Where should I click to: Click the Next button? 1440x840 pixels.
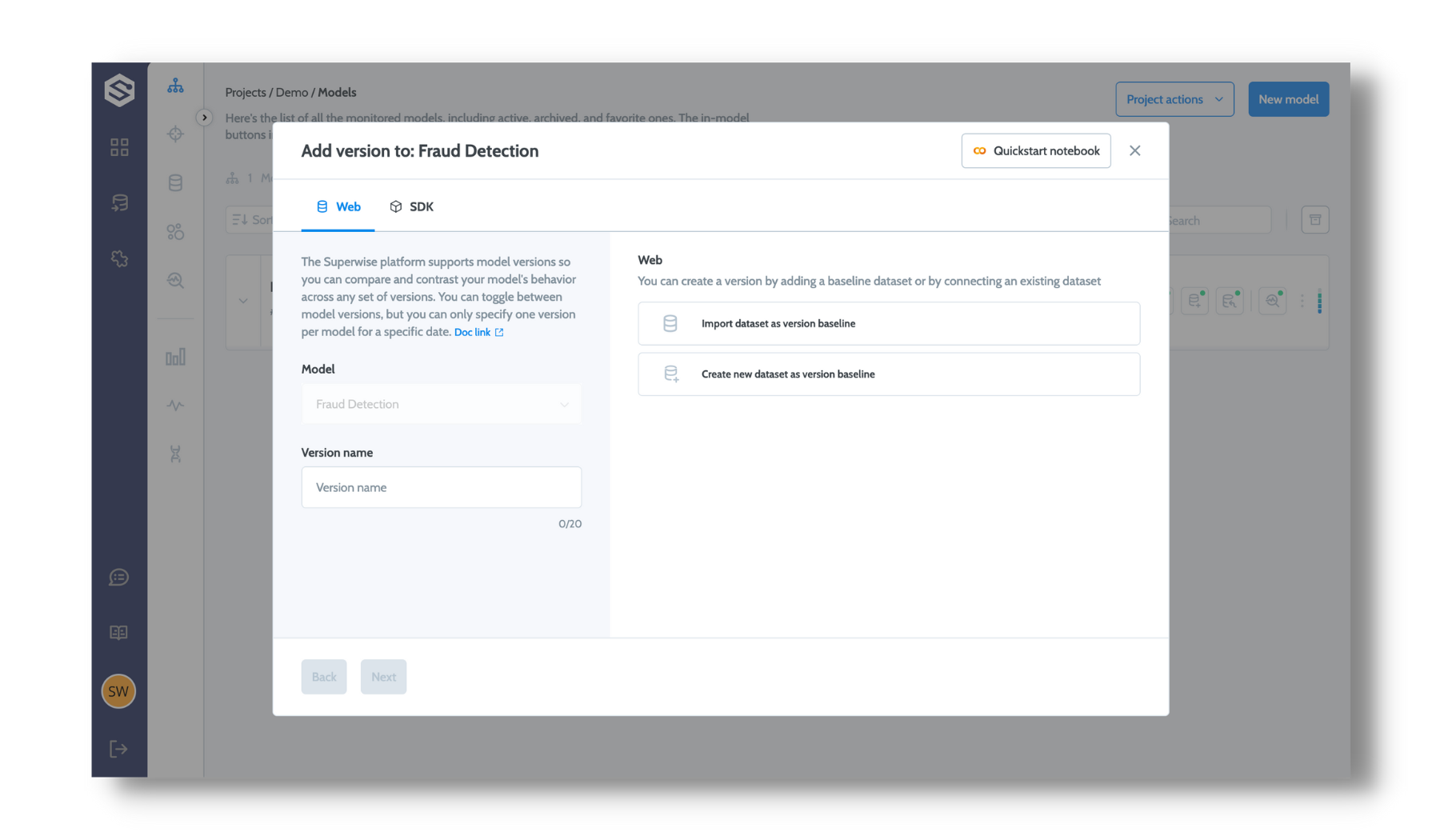pyautogui.click(x=383, y=677)
